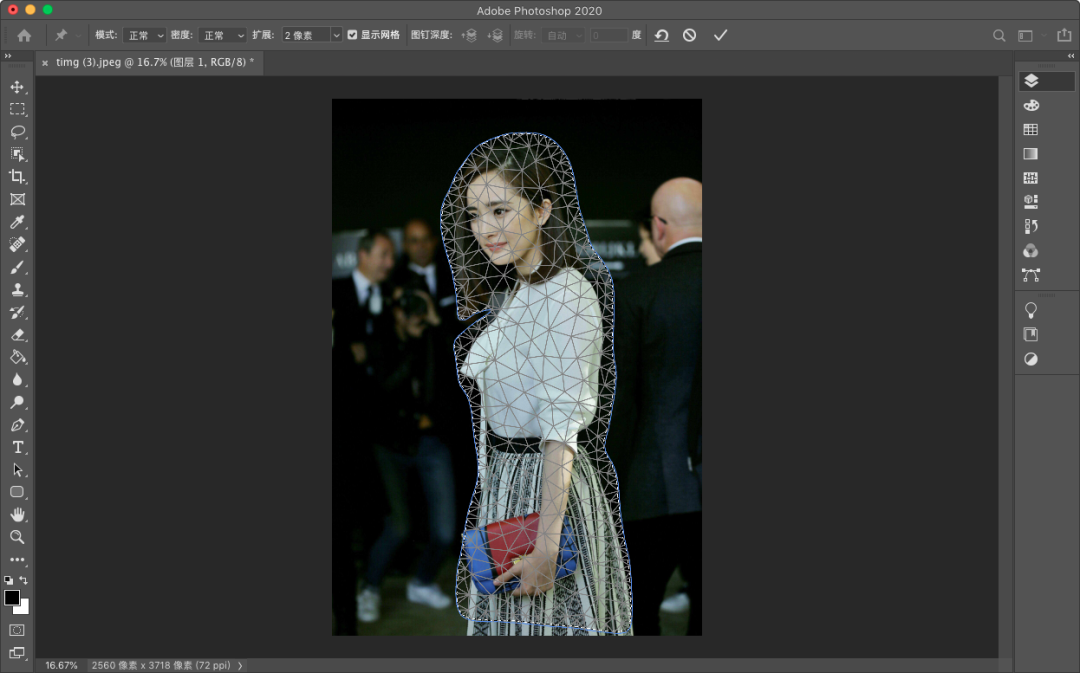Go to the Home screen
Image resolution: width=1080 pixels, height=673 pixels.
pos(24,35)
